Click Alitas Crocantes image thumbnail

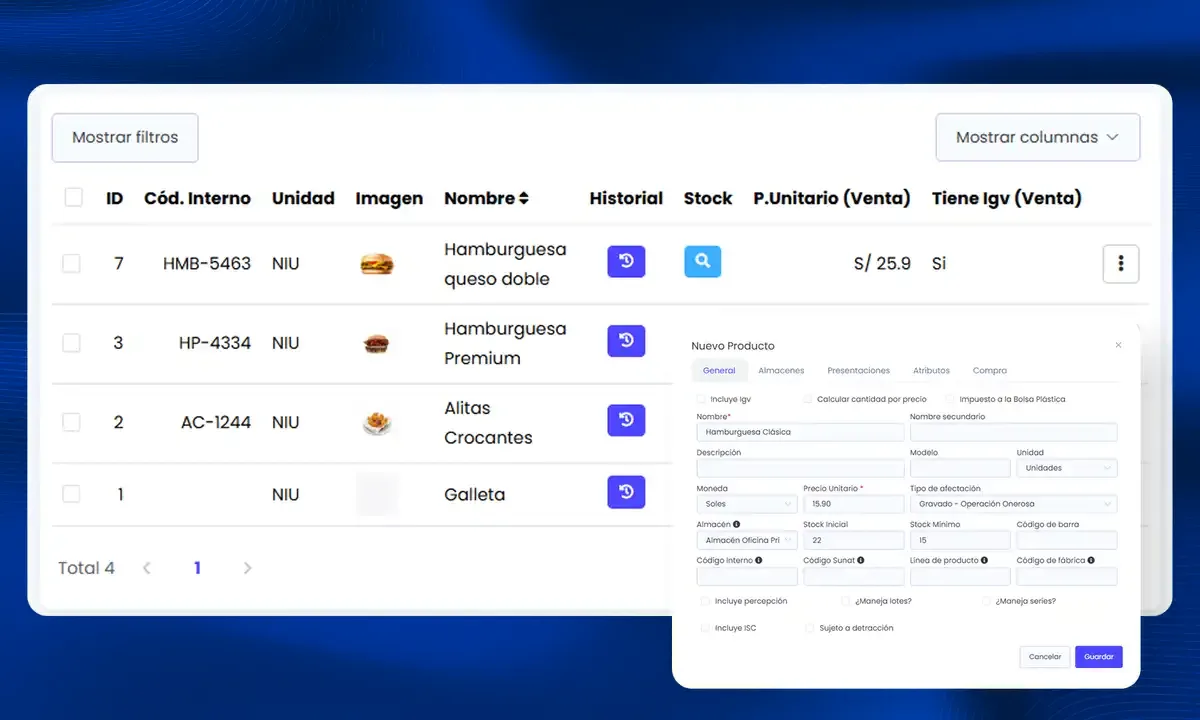coord(377,423)
